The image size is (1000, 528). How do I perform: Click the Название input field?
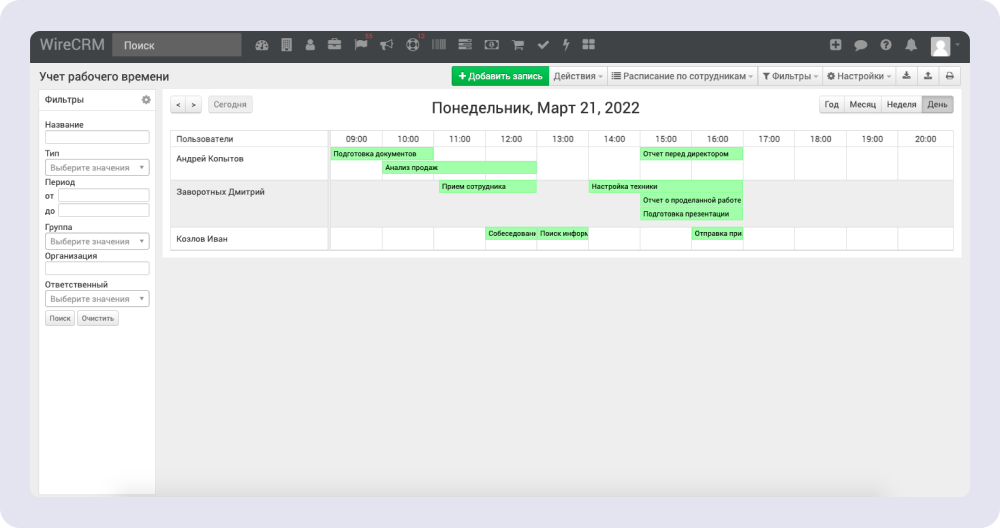pos(97,138)
